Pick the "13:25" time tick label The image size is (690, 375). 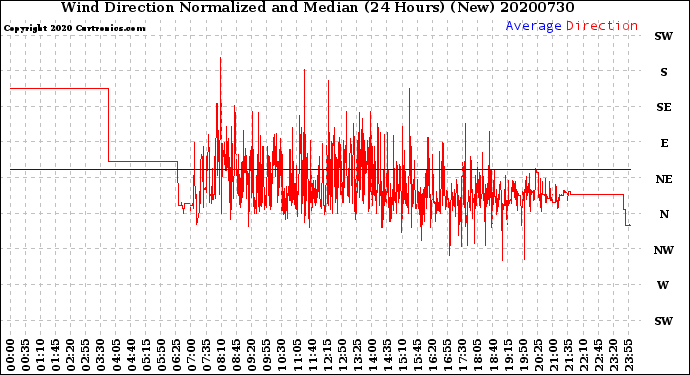(x=357, y=355)
